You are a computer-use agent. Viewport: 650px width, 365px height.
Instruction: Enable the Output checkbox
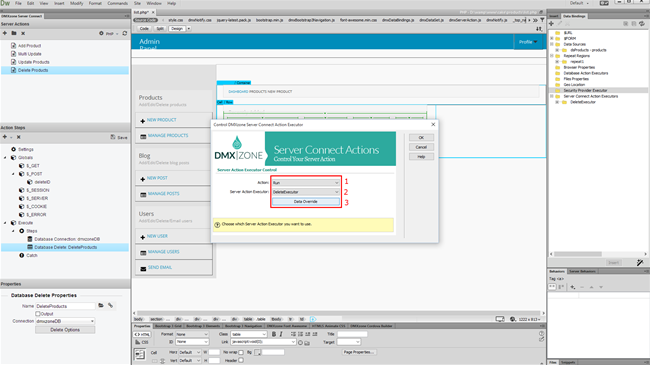(38, 314)
